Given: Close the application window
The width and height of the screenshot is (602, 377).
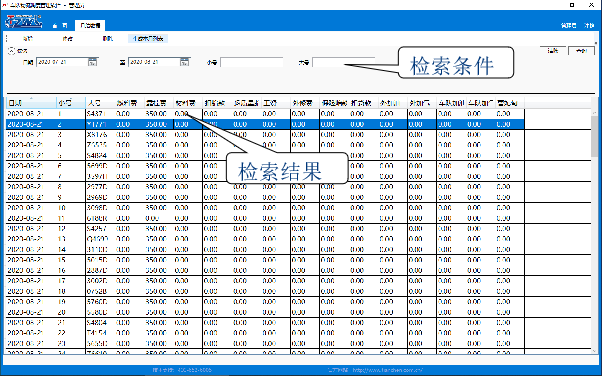Looking at the screenshot, I should (x=591, y=5).
